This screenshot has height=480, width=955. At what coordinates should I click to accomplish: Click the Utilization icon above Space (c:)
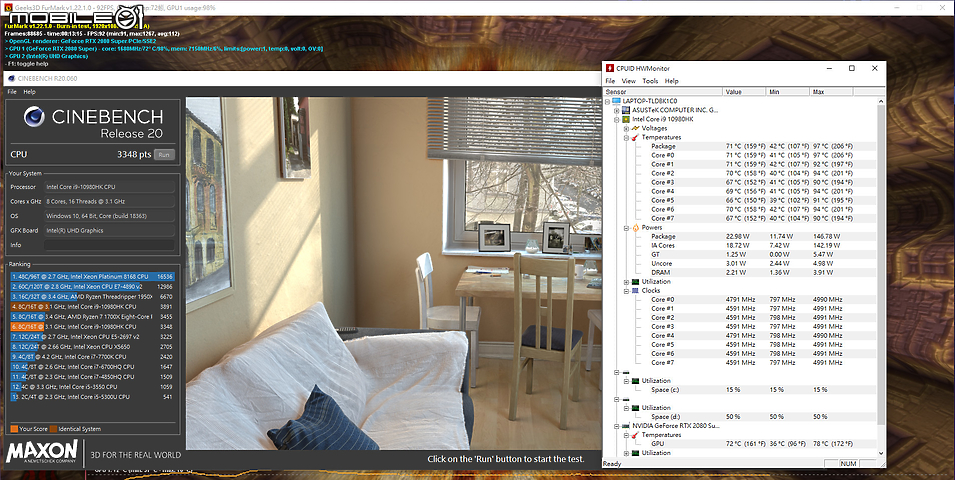pos(635,381)
